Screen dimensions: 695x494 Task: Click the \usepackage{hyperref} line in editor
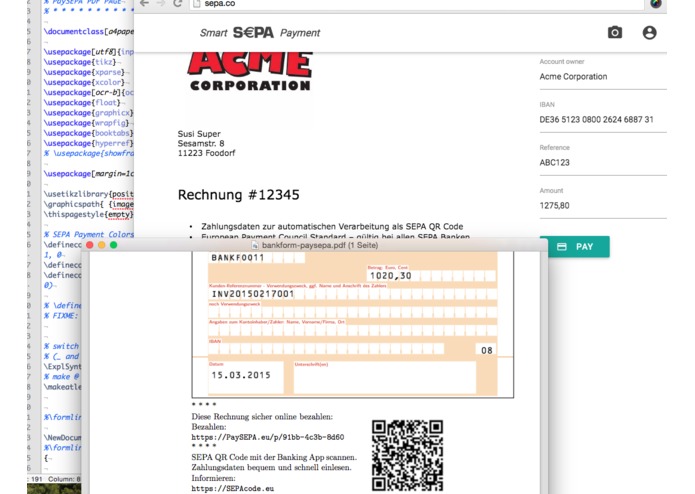point(89,144)
